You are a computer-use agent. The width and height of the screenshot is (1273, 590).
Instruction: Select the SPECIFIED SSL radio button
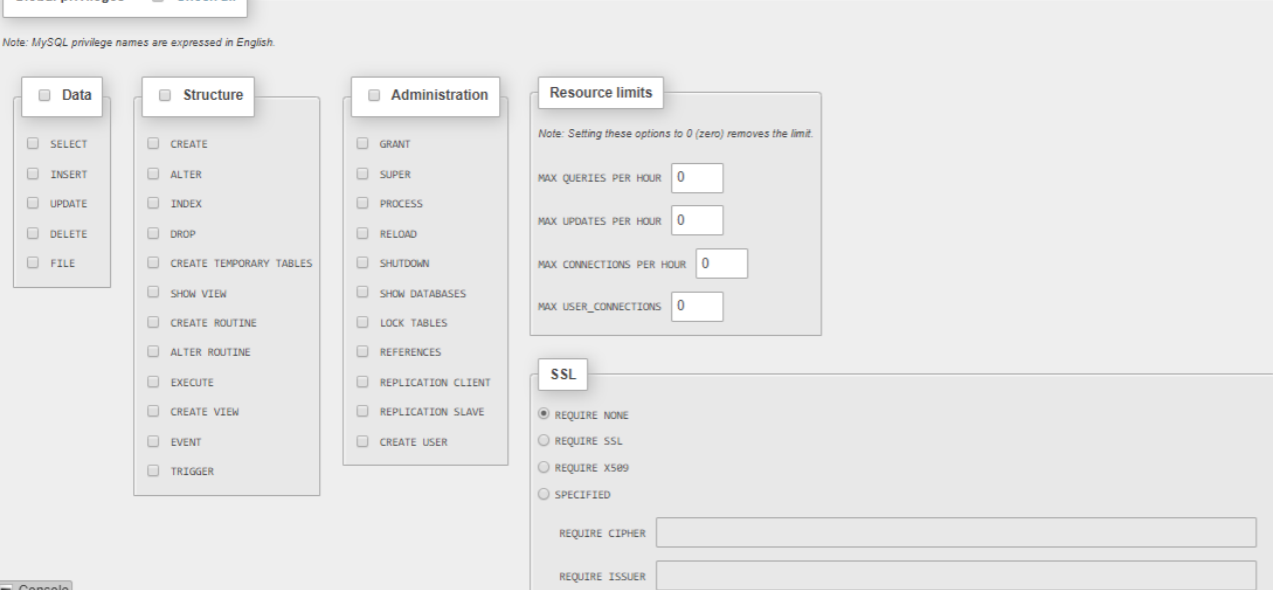click(x=544, y=493)
